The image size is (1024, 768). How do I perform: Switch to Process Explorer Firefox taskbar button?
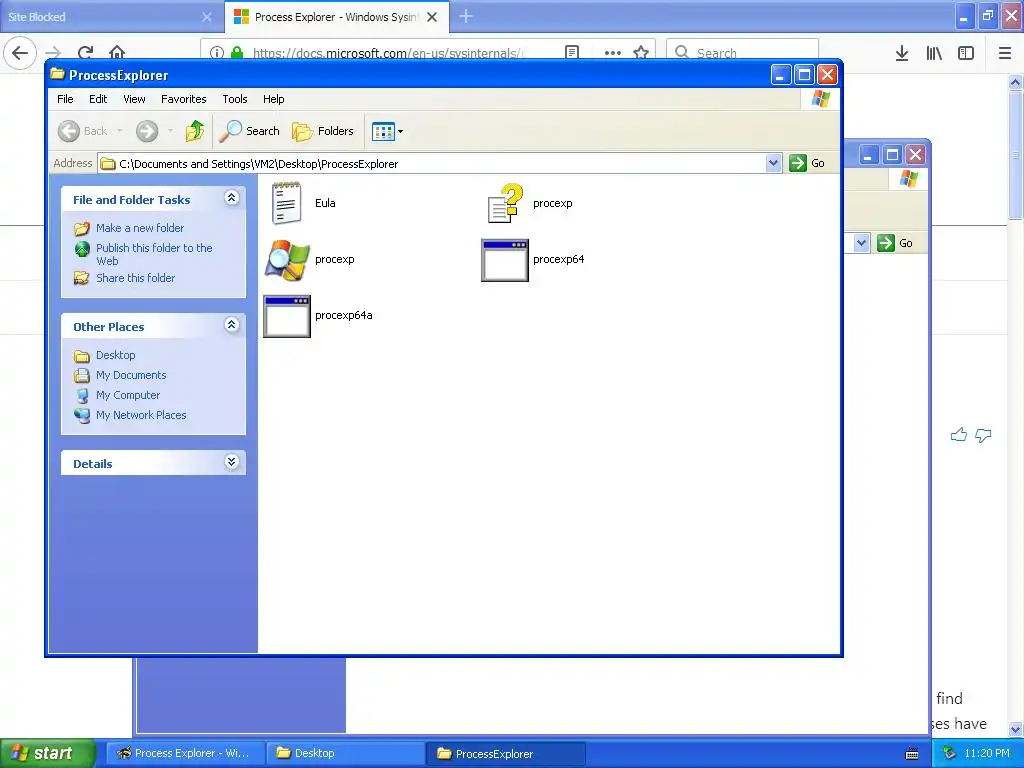(185, 754)
